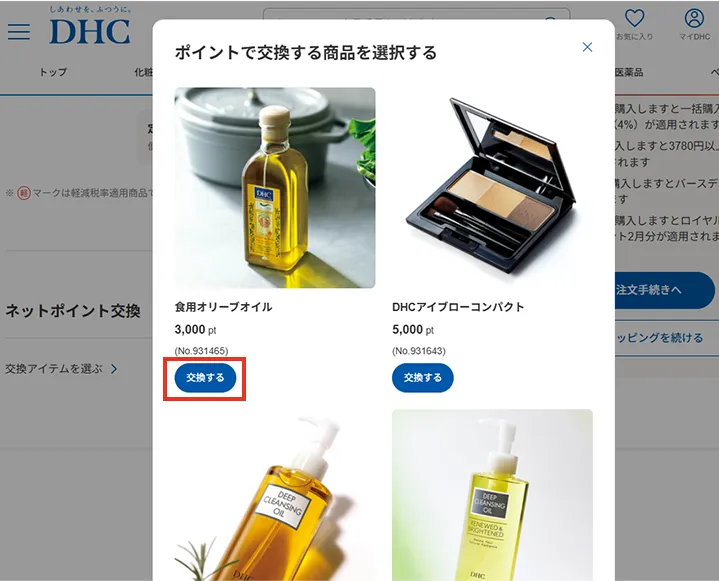Open favorites heart icon
Screen dimensions: 719x581
635,18
